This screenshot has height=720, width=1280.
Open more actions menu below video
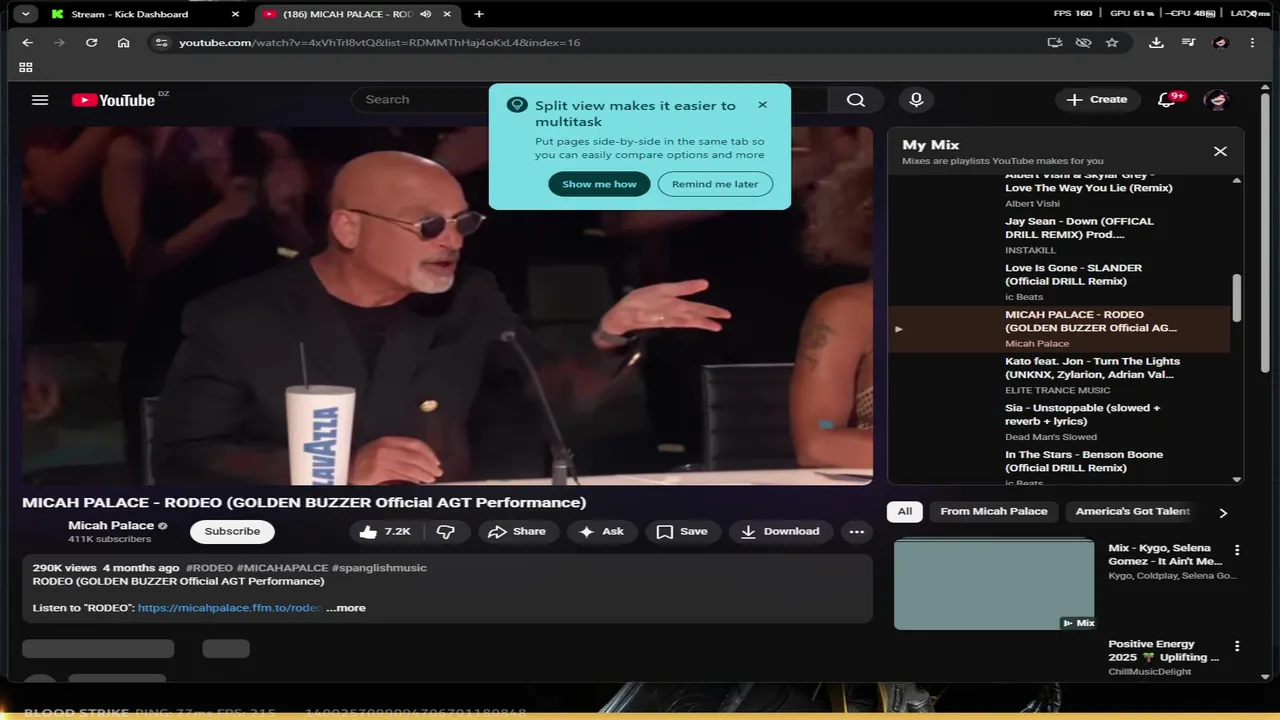point(857,532)
